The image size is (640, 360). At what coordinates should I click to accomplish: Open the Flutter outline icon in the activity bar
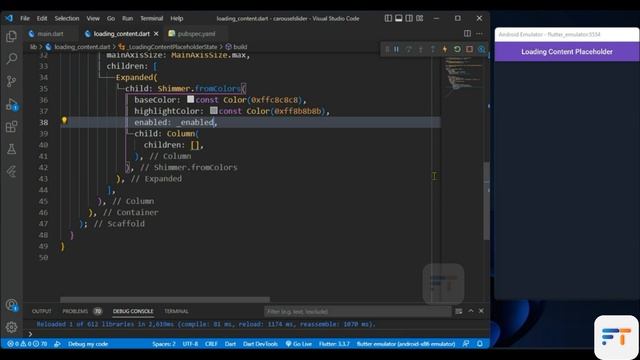[x=11, y=171]
